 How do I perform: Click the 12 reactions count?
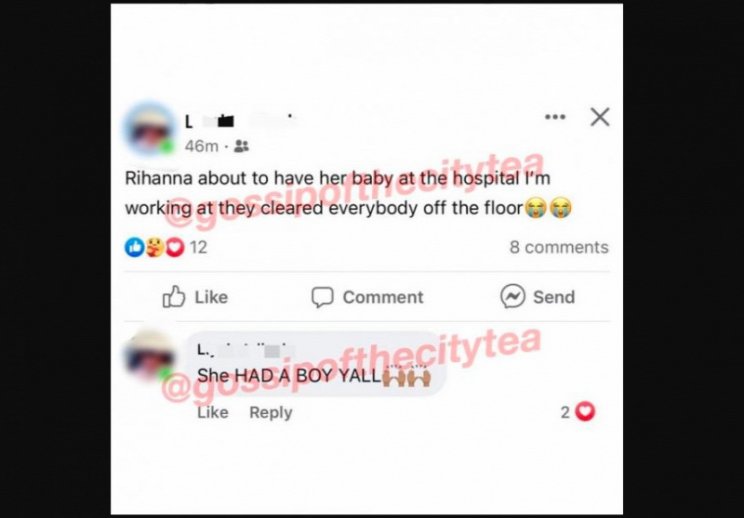(198, 248)
